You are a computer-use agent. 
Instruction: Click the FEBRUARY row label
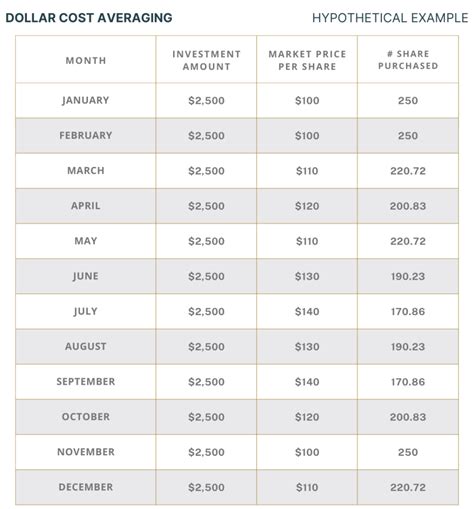tap(86, 135)
